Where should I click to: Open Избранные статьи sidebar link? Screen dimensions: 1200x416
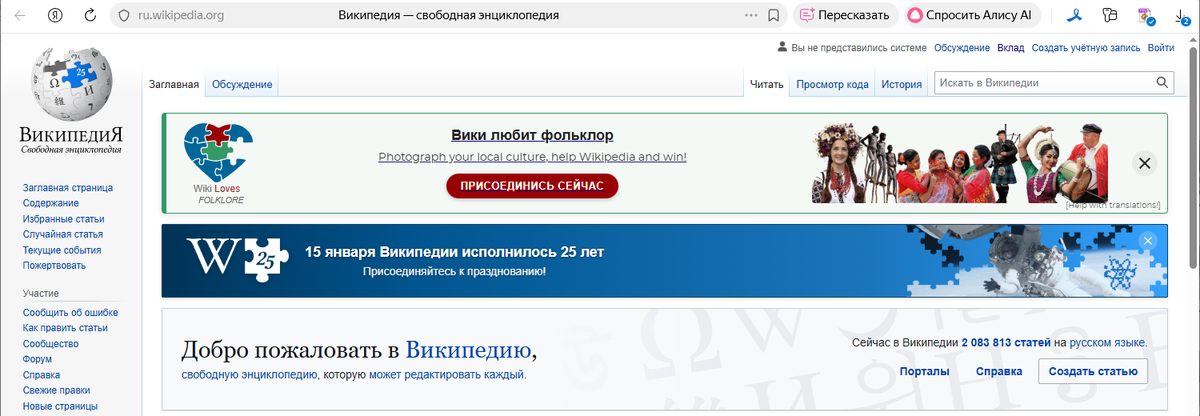coord(64,219)
